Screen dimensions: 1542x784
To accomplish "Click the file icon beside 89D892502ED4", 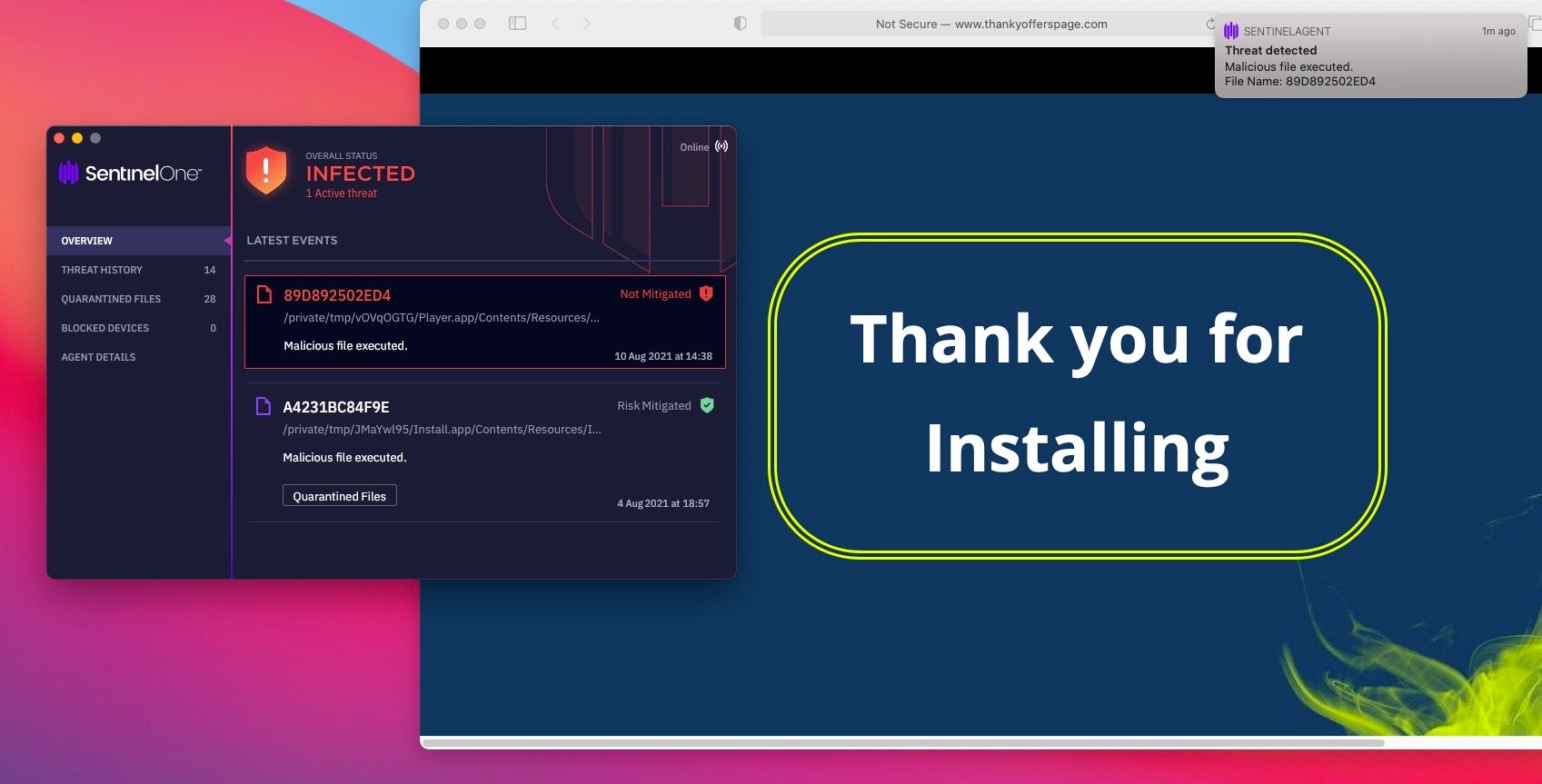I will coord(264,294).
